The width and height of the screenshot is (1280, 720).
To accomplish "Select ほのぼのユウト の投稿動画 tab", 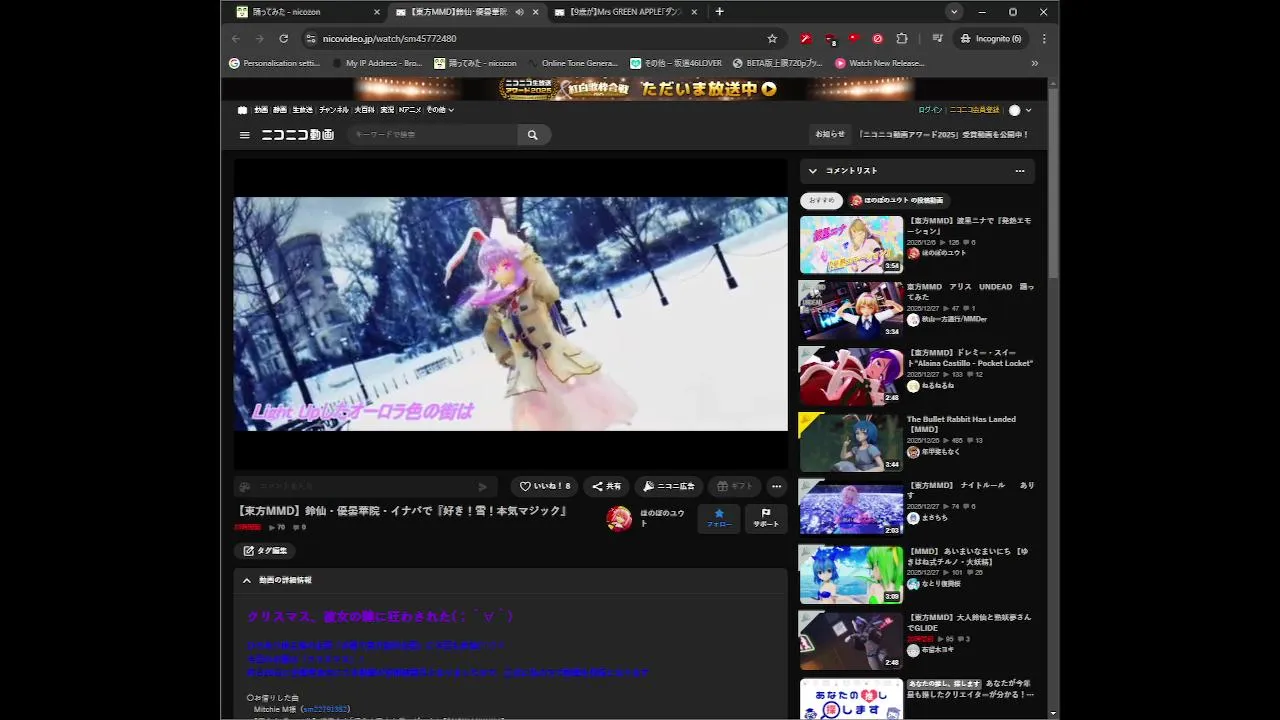I will point(897,200).
